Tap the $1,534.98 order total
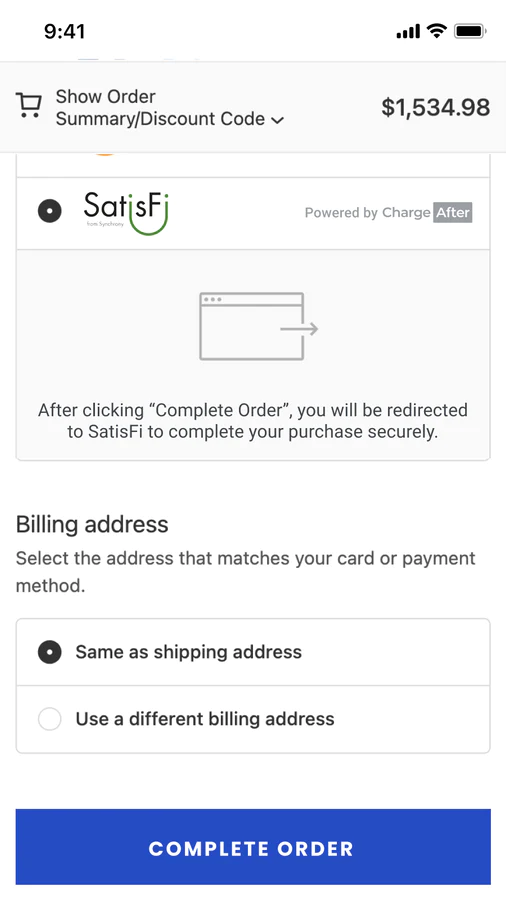Image resolution: width=506 pixels, height=900 pixels. click(436, 107)
